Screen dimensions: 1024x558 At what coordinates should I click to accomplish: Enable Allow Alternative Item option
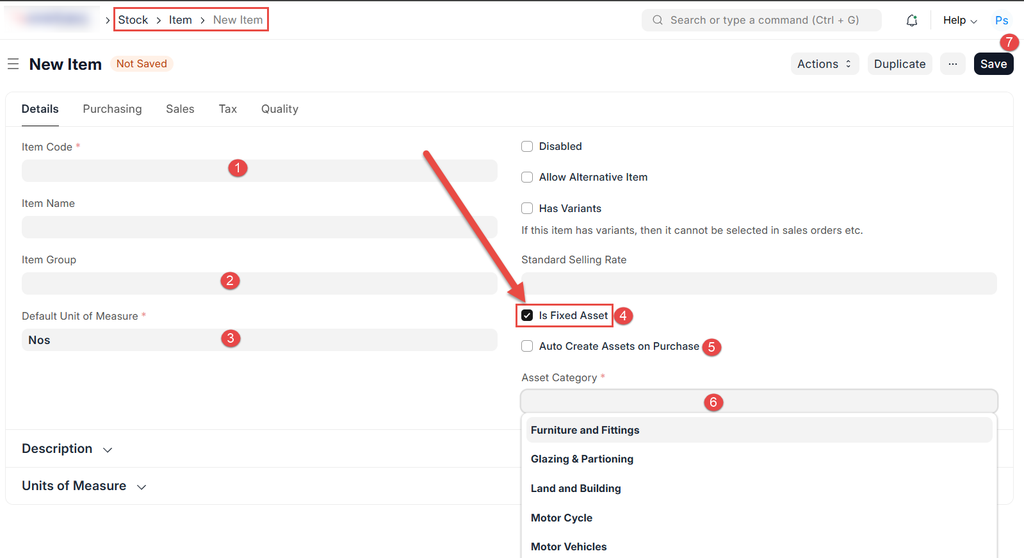[527, 178]
